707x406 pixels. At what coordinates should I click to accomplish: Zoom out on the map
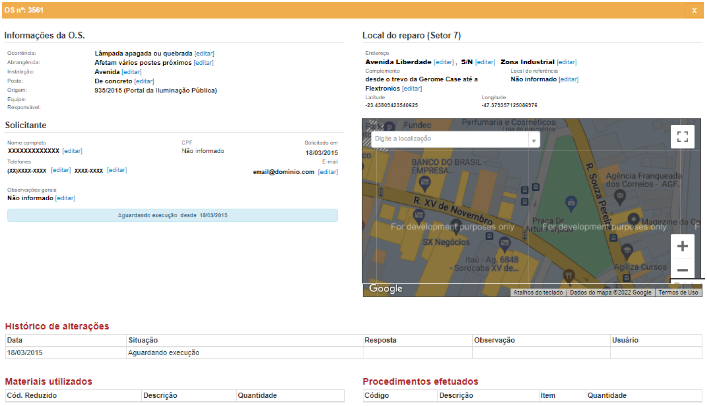(682, 270)
